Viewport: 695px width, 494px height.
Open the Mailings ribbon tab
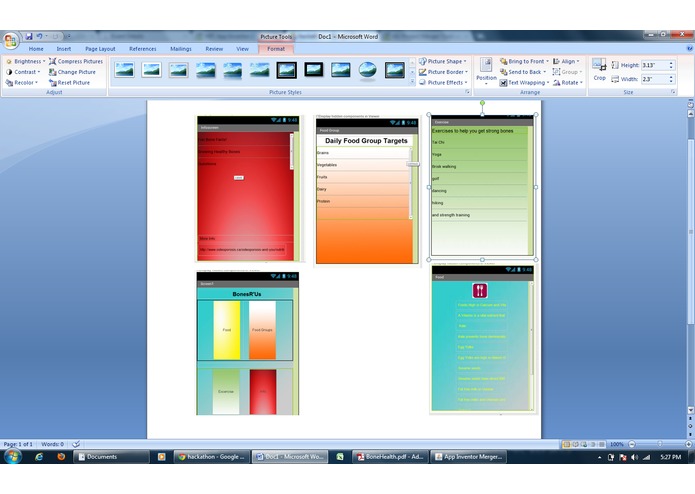(181, 49)
